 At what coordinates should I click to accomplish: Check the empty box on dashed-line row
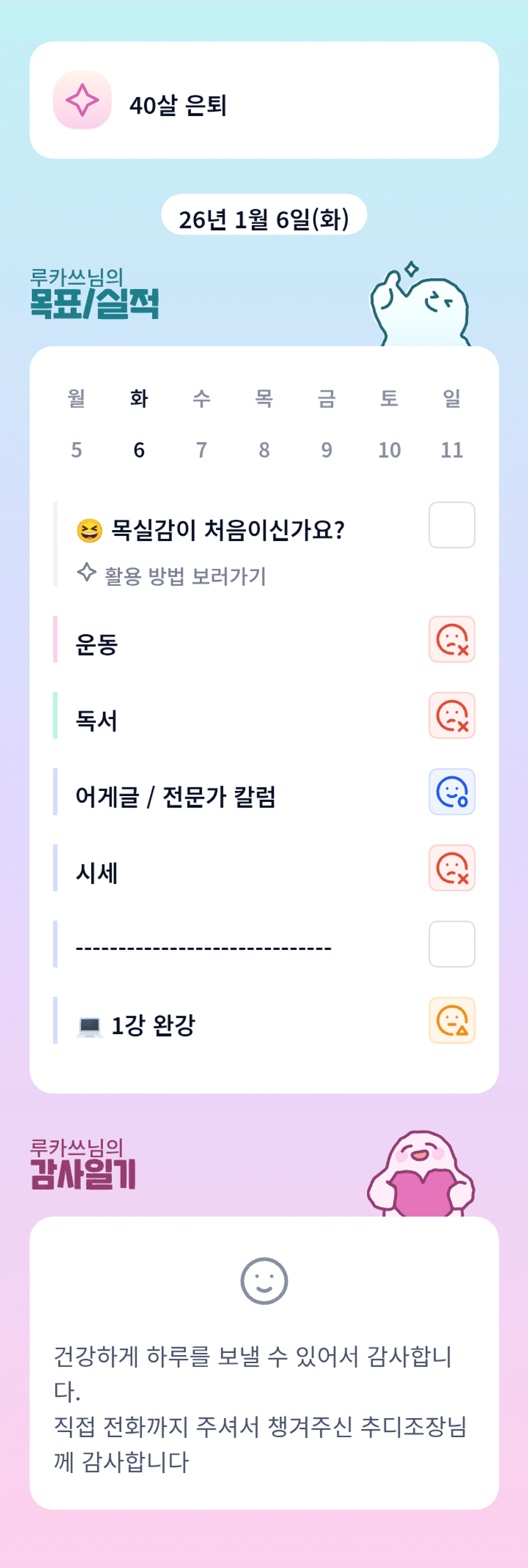point(451,944)
